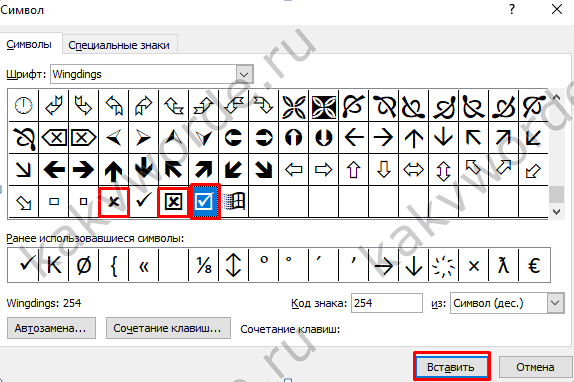574x382 pixels.
Task: Pick the letter K from recent symbols
Action: coord(54,265)
